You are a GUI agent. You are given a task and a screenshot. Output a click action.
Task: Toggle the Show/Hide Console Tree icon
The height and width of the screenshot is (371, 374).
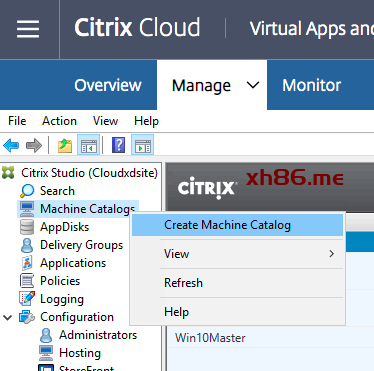89,145
